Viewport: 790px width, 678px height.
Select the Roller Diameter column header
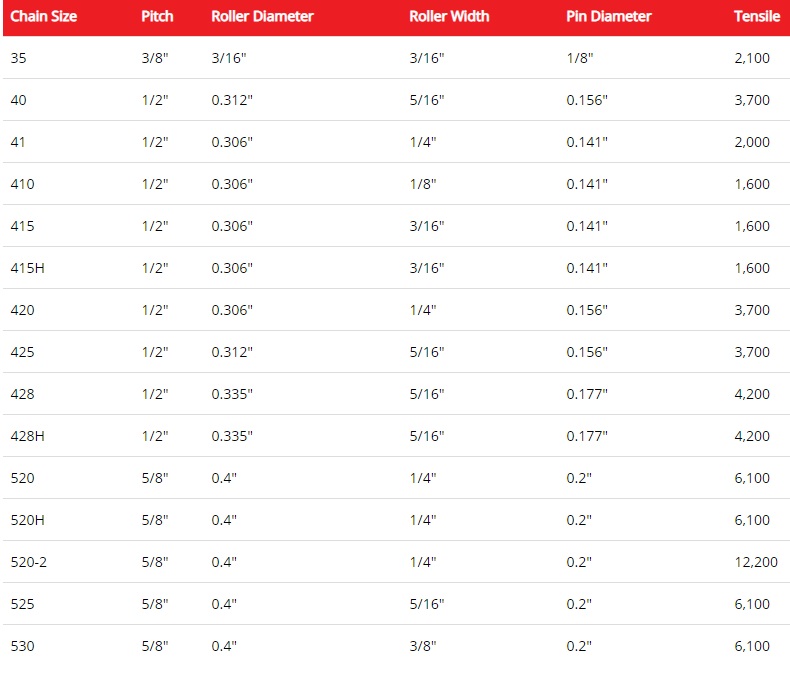[x=262, y=17]
